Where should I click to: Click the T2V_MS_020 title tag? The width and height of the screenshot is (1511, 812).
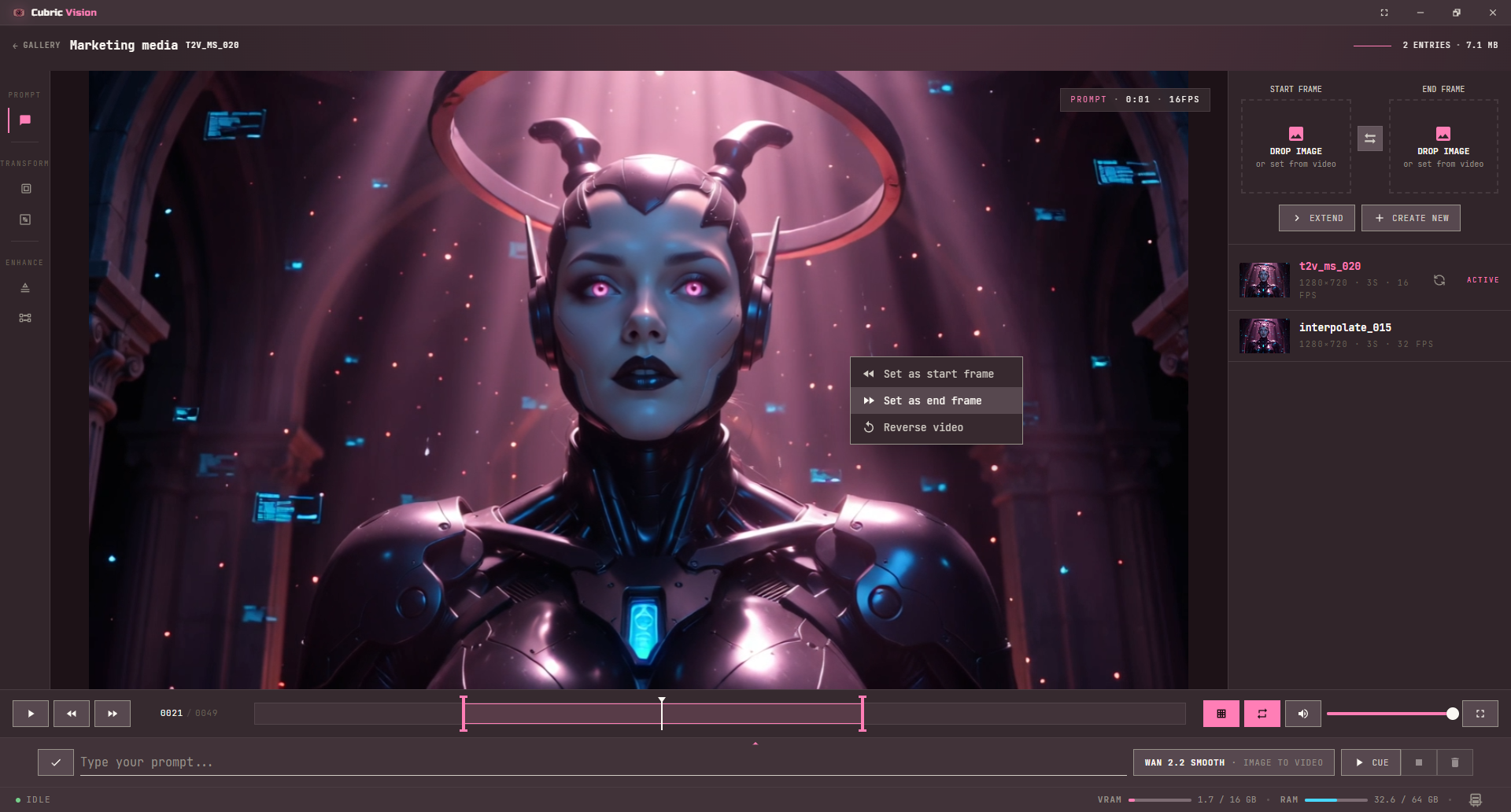212,46
